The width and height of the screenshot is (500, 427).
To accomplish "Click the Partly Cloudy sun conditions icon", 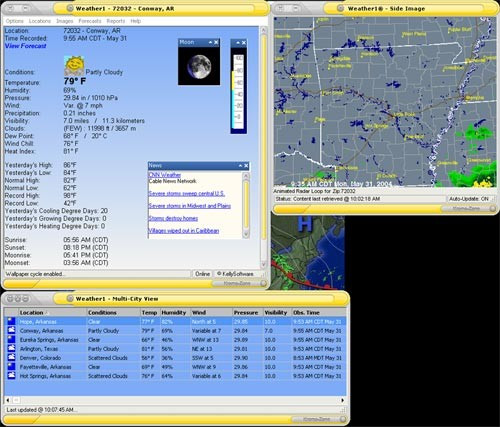I will click(x=74, y=66).
